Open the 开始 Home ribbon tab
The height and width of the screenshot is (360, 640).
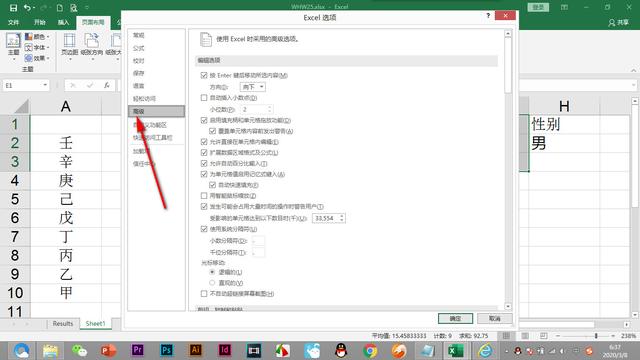click(x=40, y=22)
